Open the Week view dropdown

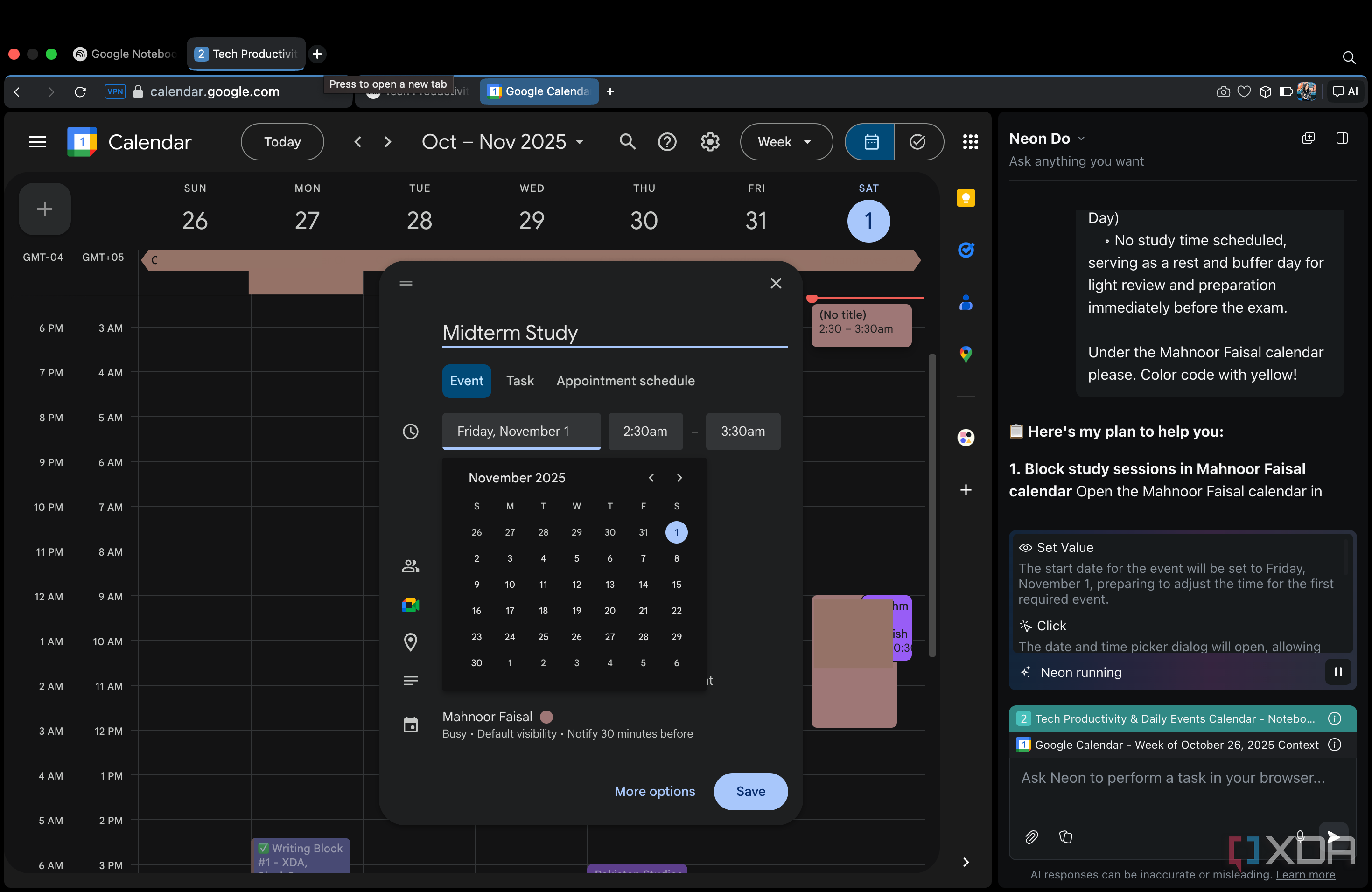786,142
